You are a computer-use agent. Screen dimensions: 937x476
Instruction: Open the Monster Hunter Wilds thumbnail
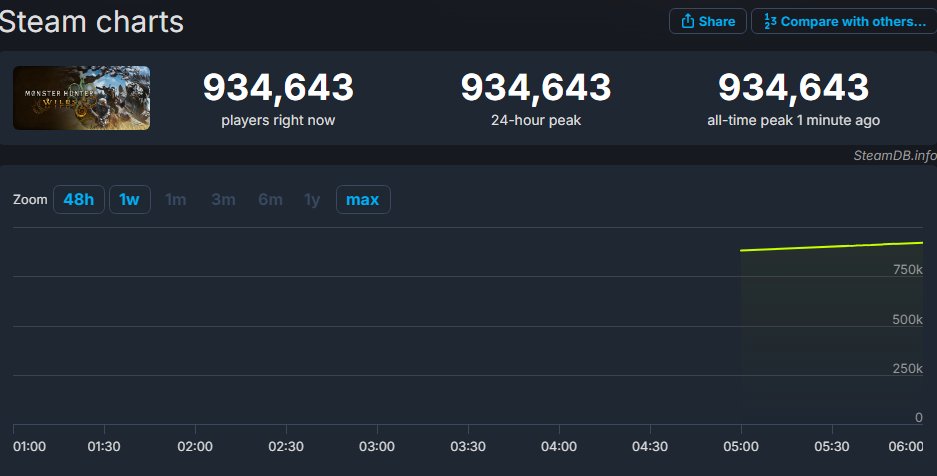[x=81, y=98]
